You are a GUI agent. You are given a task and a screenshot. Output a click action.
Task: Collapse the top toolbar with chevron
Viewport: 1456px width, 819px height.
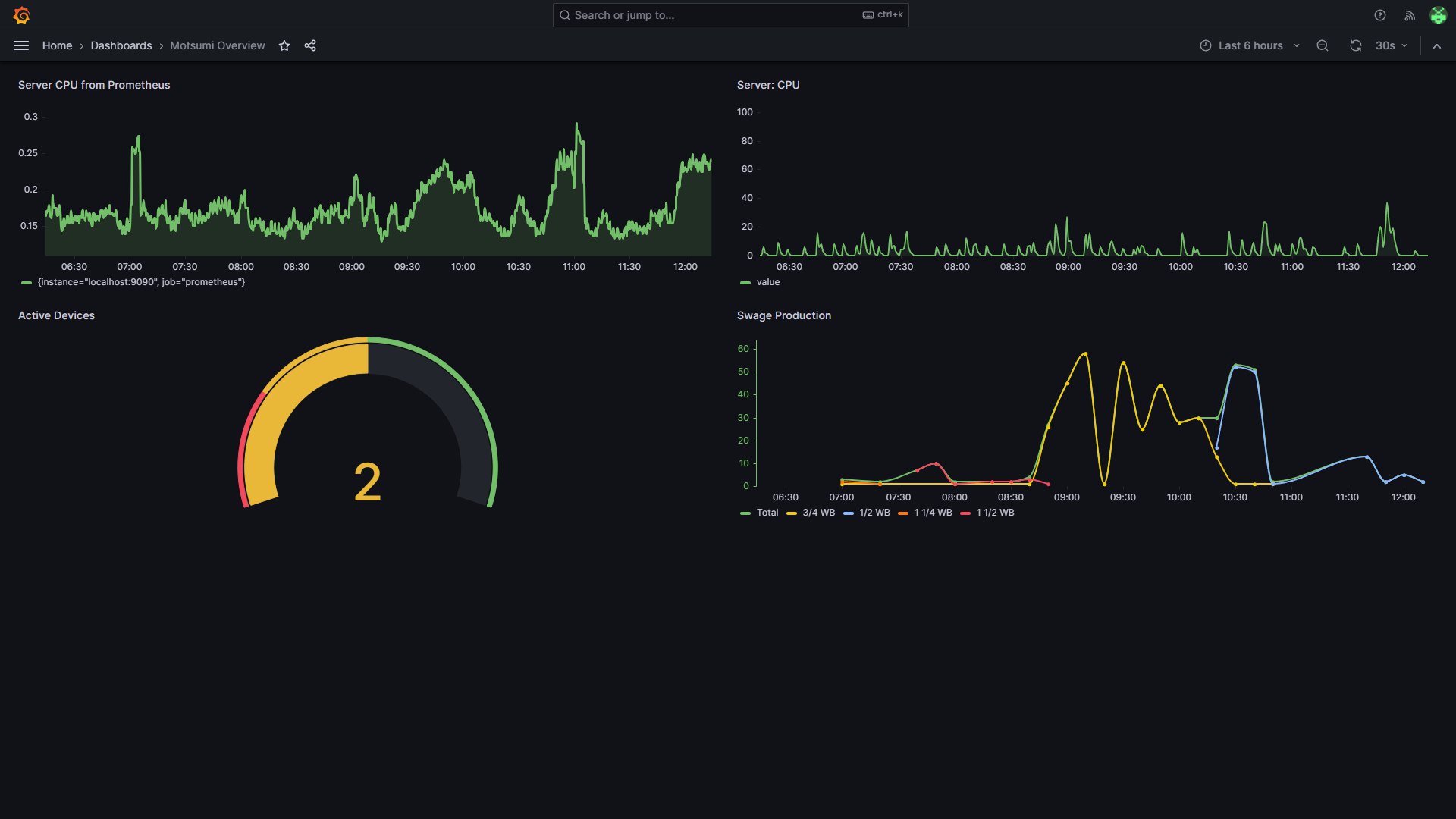(x=1437, y=45)
